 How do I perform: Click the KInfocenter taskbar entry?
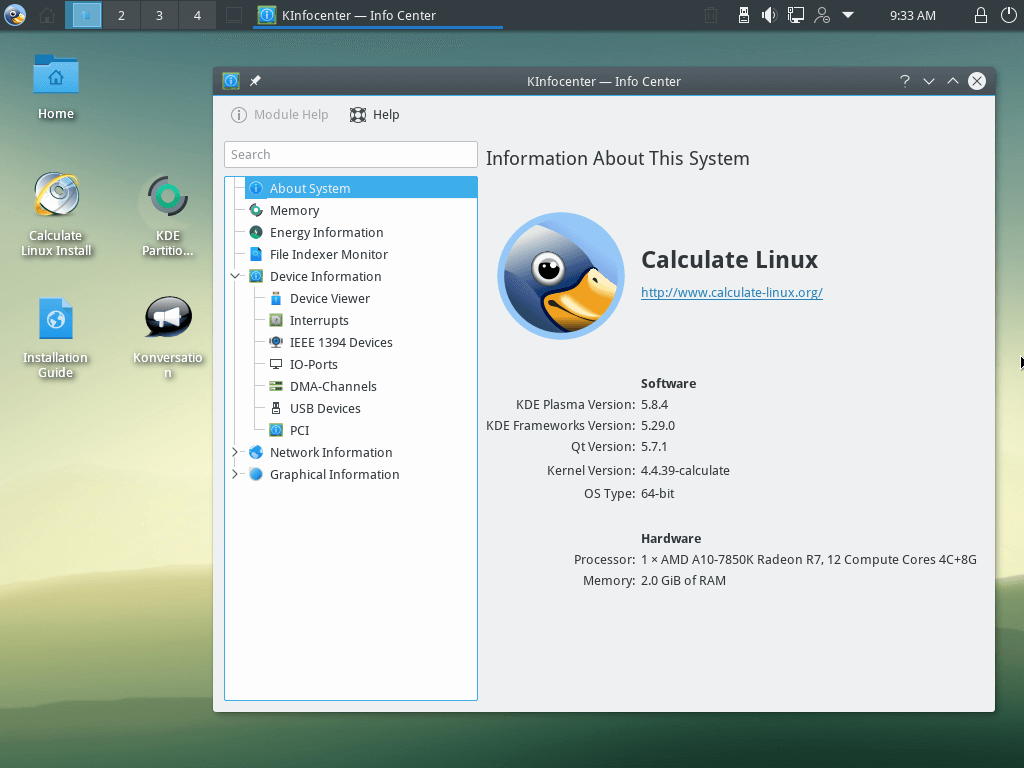tap(377, 15)
